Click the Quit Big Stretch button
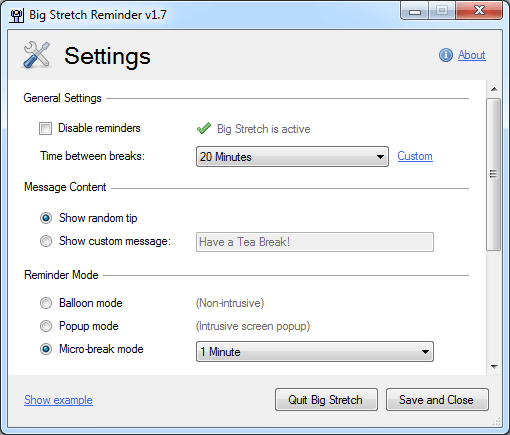 [326, 399]
